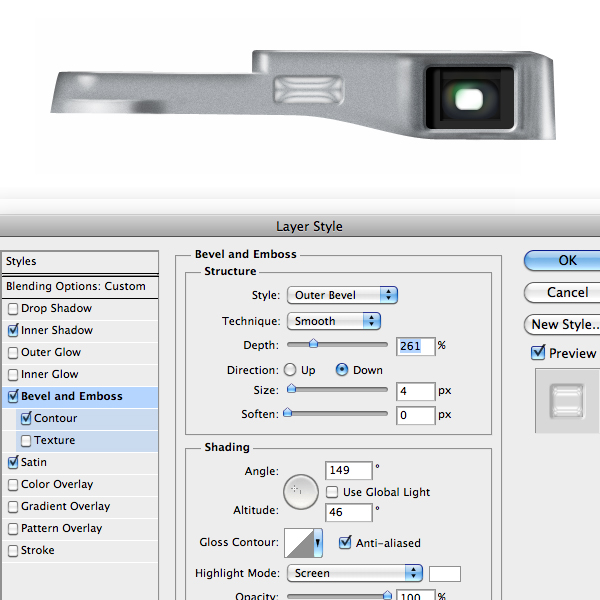This screenshot has height=600, width=600.
Task: Select the Up direction radio button
Action: pos(290,370)
